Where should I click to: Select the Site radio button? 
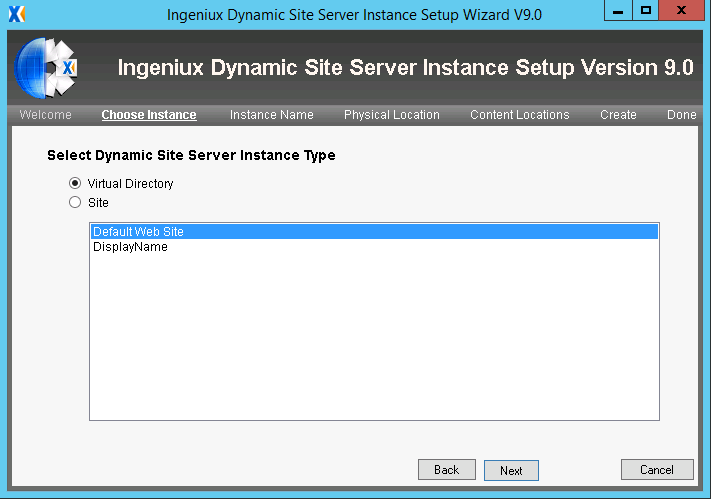75,202
